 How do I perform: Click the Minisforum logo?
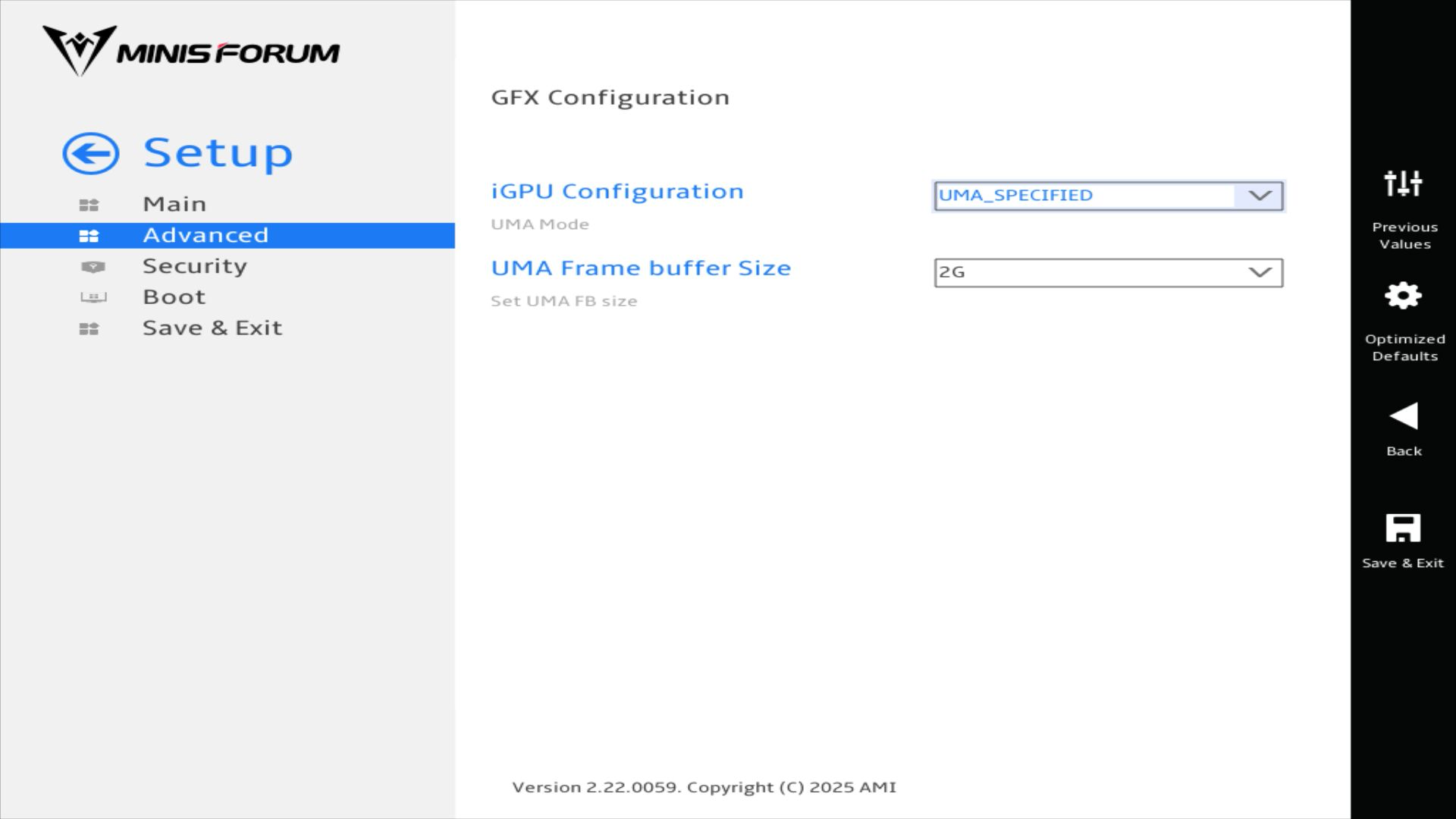190,51
